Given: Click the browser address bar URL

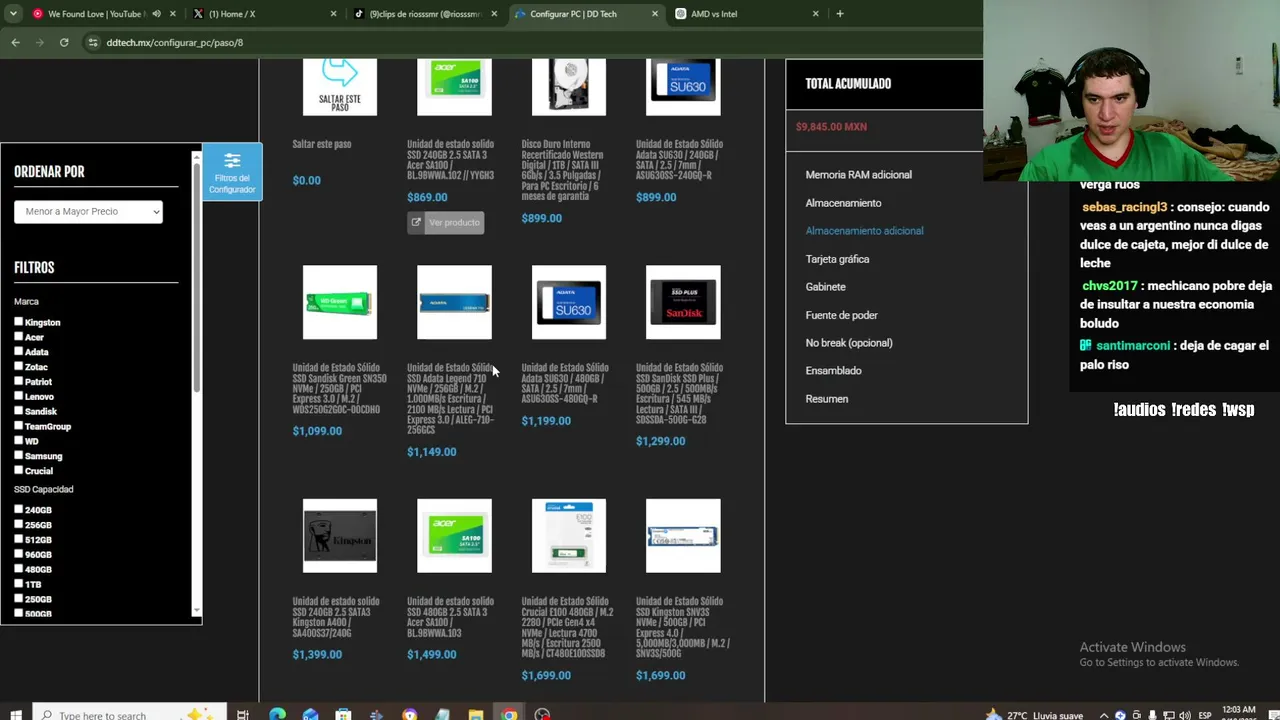Looking at the screenshot, I should point(175,43).
